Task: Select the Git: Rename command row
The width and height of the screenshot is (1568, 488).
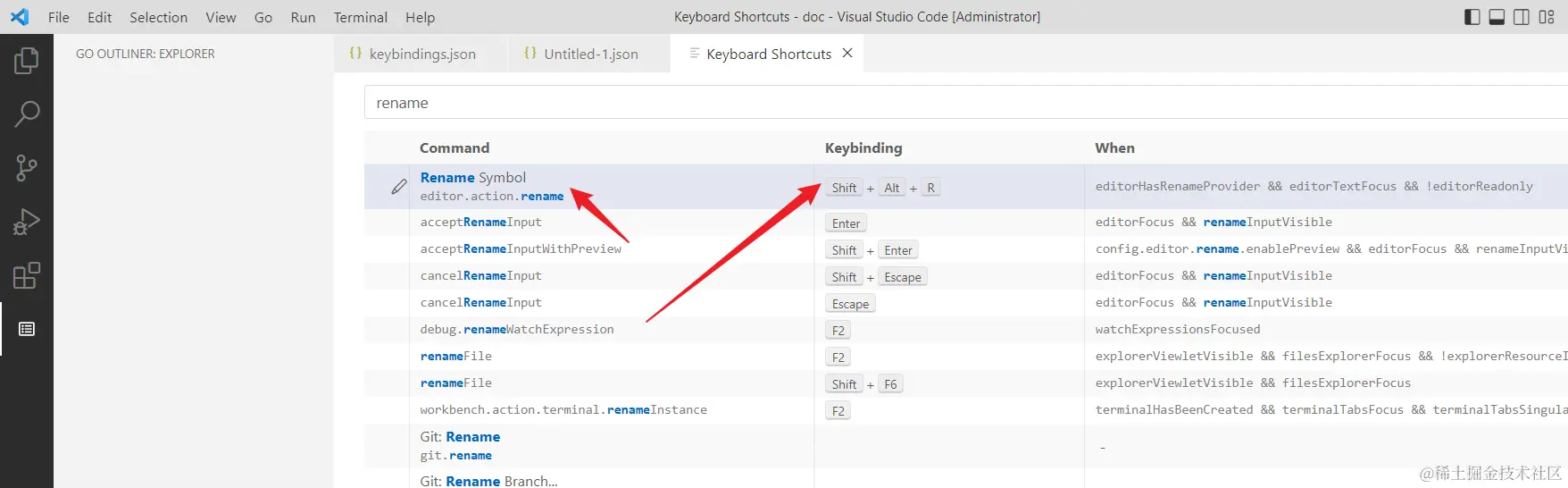Action: (x=966, y=446)
